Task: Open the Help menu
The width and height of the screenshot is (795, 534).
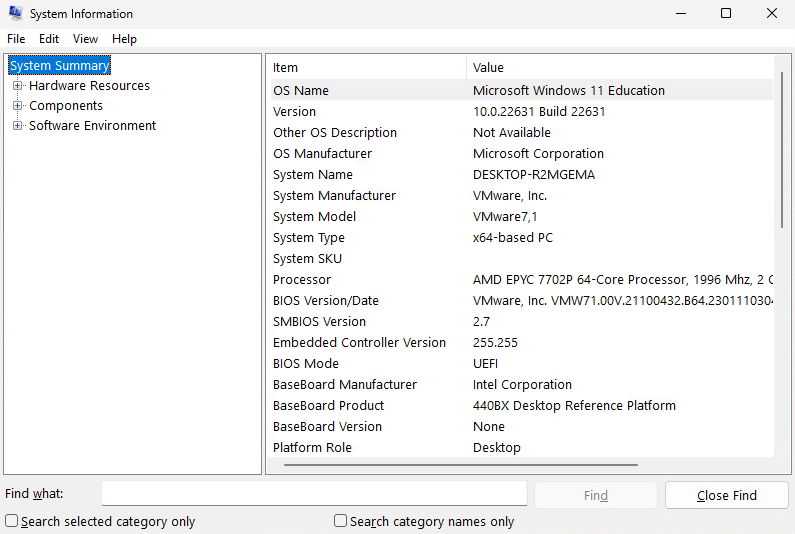Action: pos(124,39)
